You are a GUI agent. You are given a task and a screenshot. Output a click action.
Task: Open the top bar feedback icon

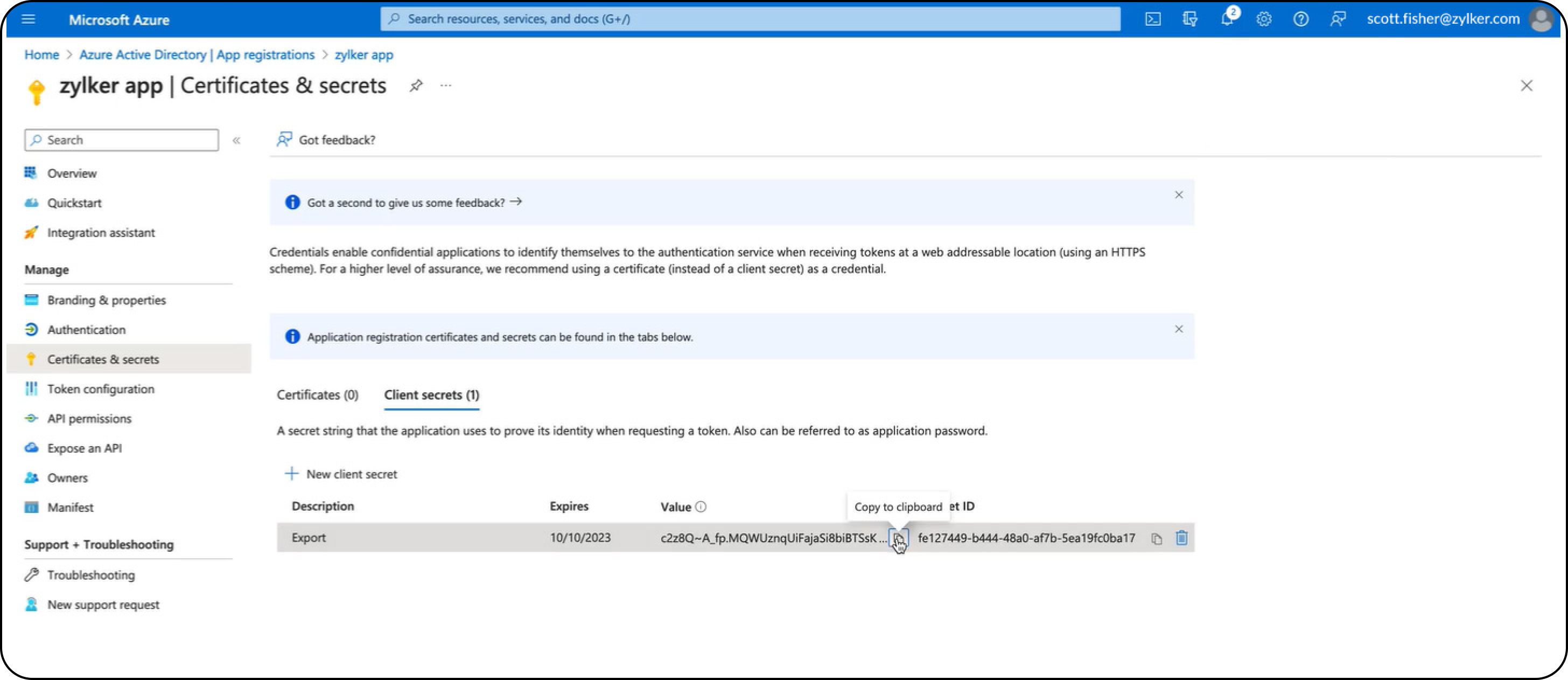pos(1338,19)
